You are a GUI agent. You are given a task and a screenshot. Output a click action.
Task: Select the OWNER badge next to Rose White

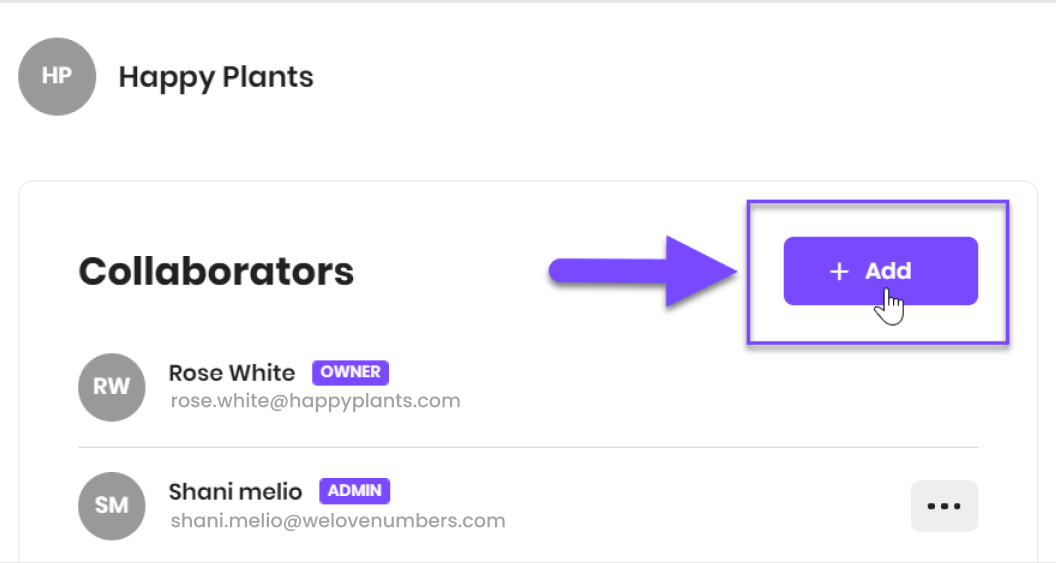pyautogui.click(x=350, y=372)
